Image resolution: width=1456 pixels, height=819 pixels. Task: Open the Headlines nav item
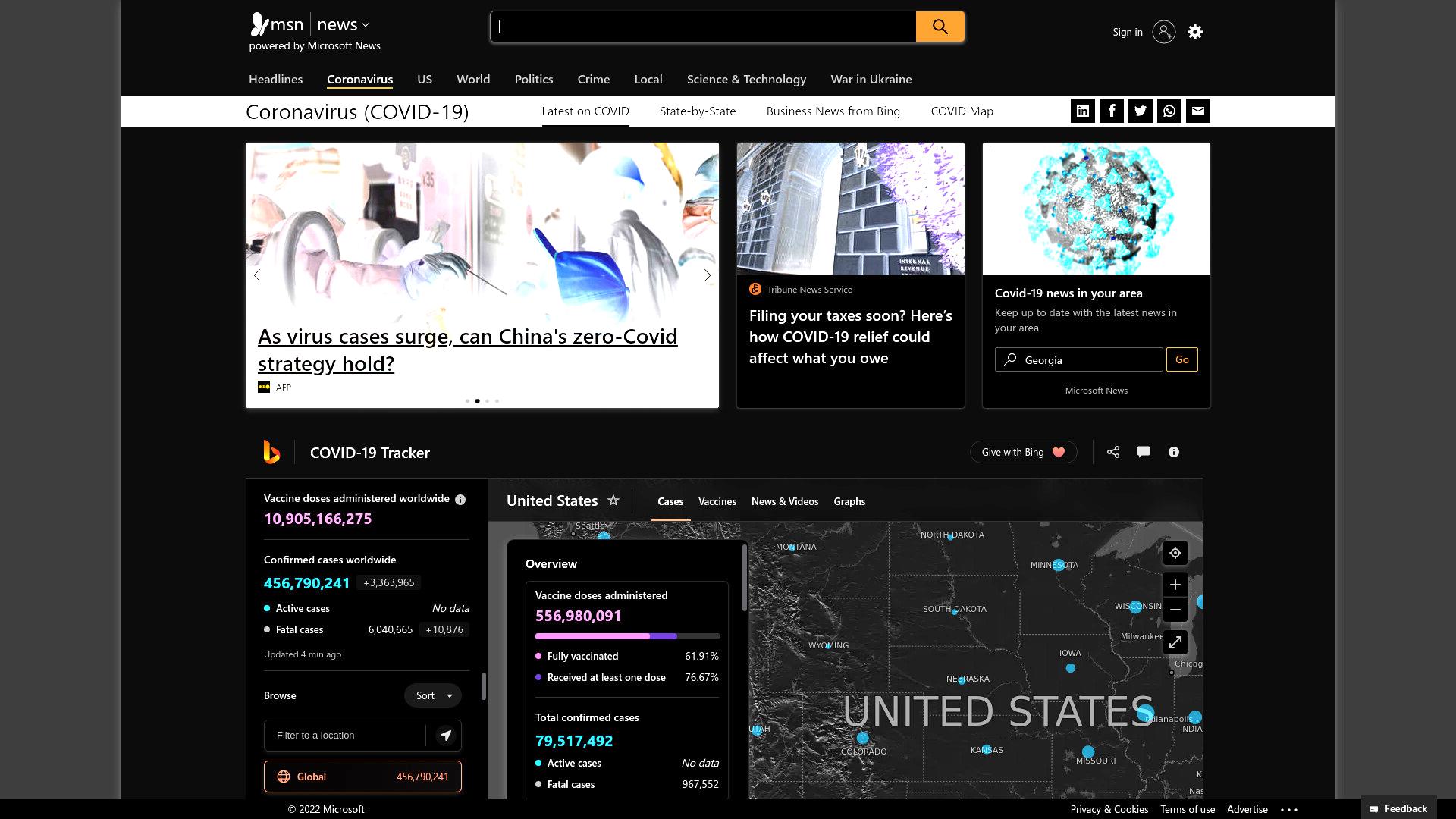tap(275, 79)
